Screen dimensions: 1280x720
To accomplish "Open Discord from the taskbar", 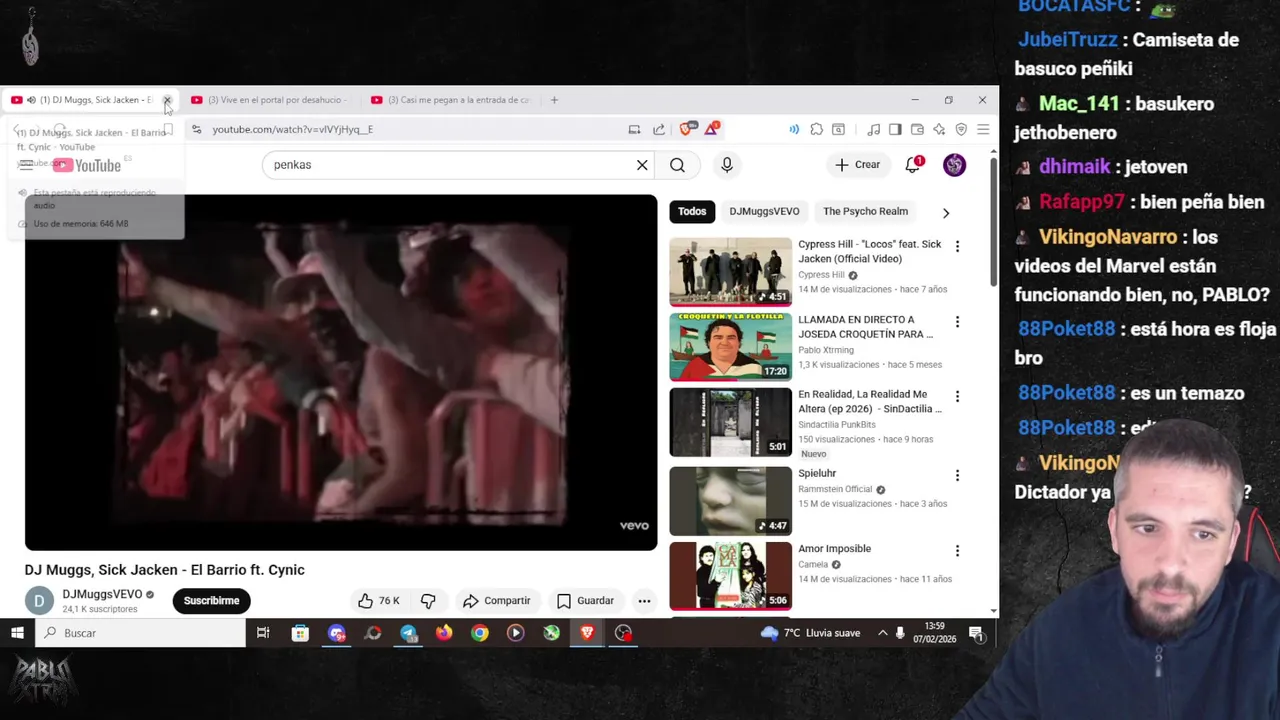I will point(337,633).
